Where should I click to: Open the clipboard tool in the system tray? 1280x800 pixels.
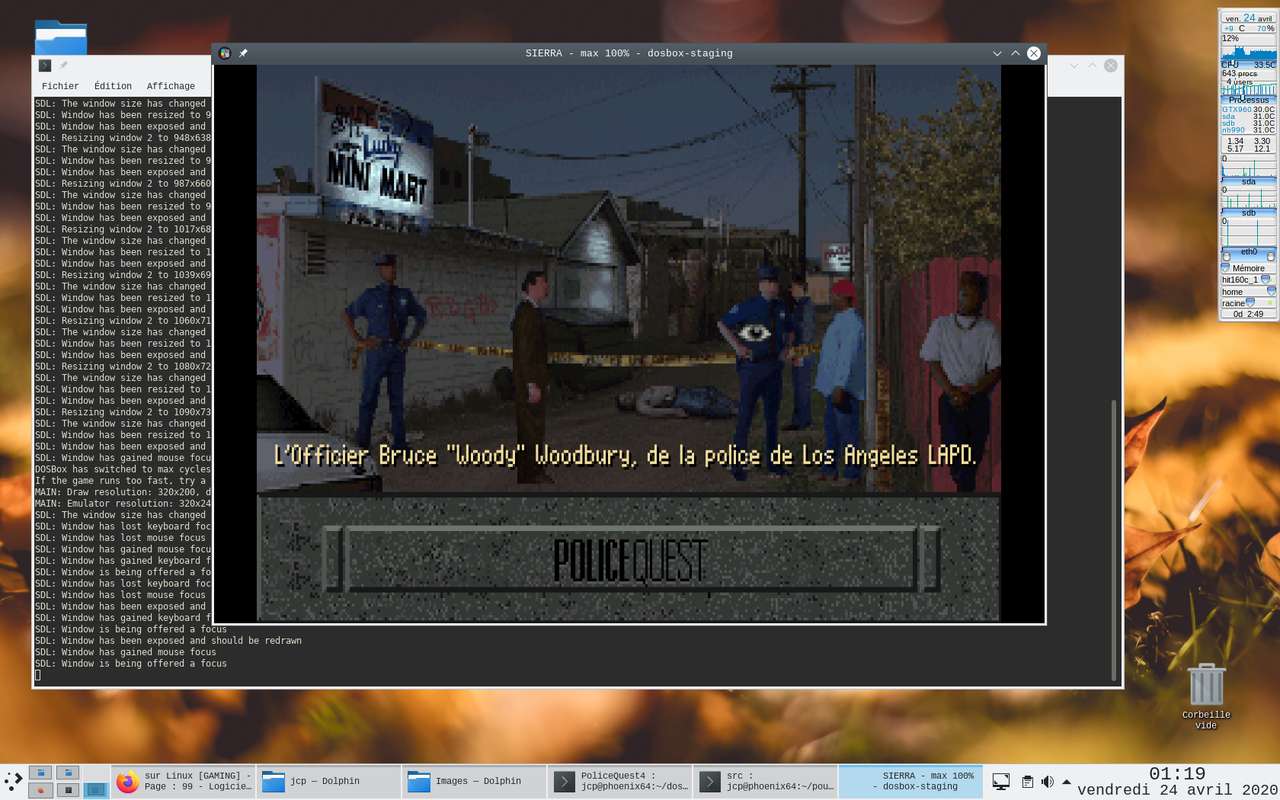(x=1027, y=782)
